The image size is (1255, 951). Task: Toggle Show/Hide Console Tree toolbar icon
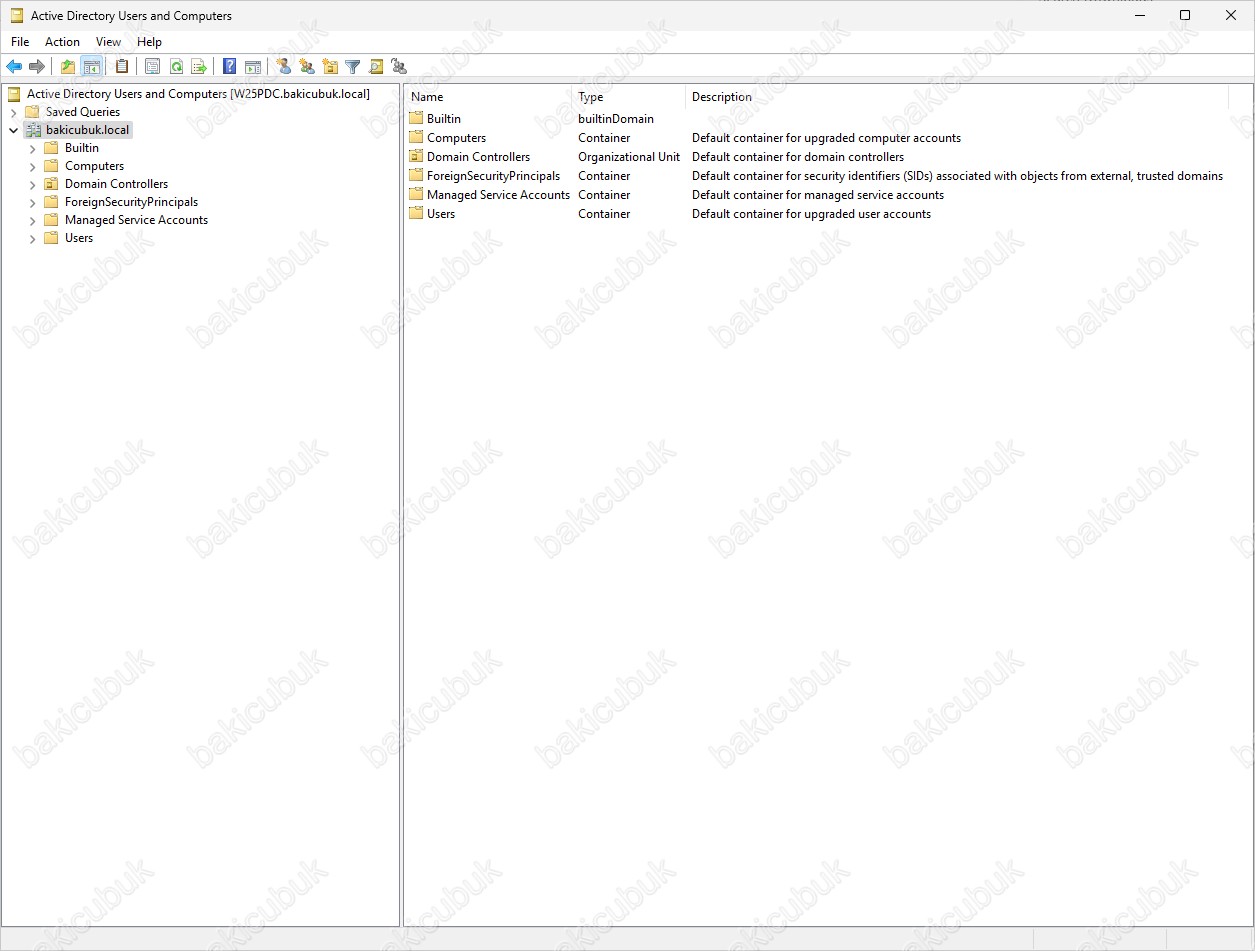(91, 67)
